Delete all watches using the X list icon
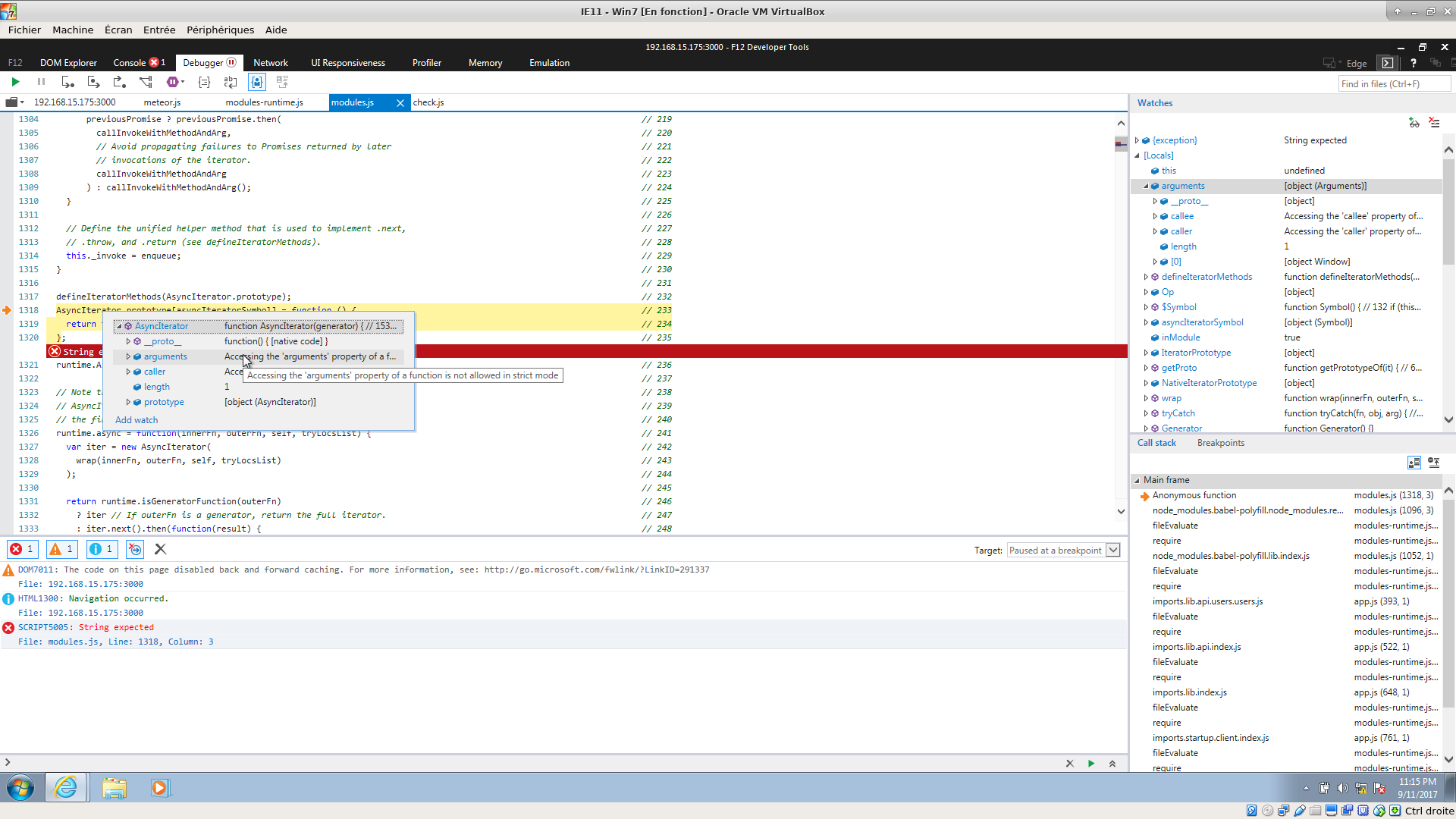This screenshot has height=819, width=1456. pos(1434,122)
